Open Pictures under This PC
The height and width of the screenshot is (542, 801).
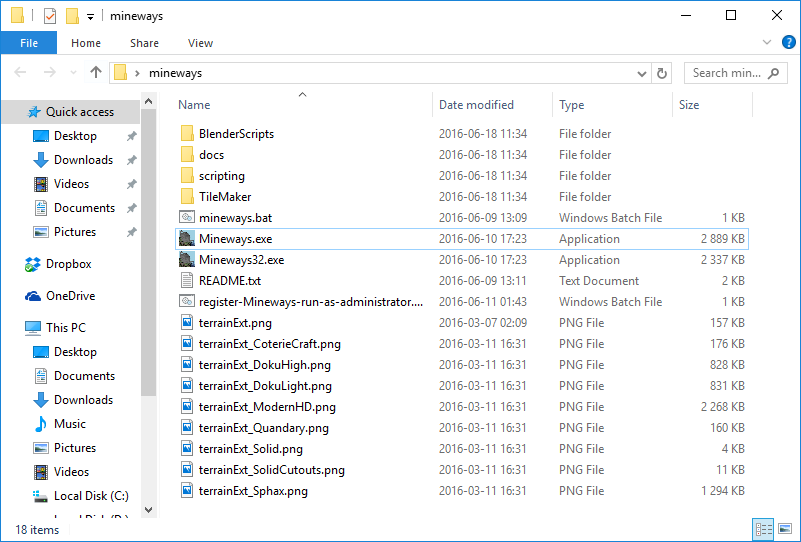pyautogui.click(x=64, y=448)
